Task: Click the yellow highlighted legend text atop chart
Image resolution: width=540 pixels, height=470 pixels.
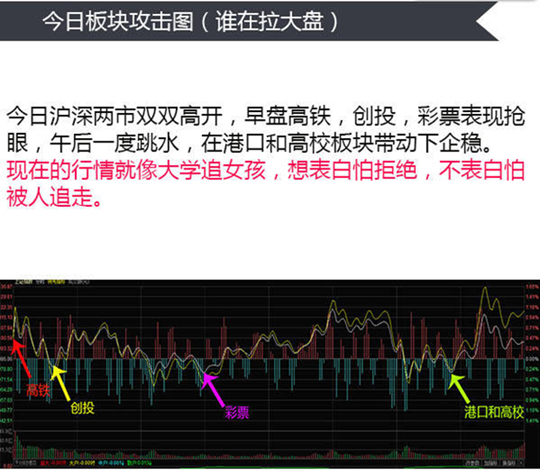Action: click(56, 282)
